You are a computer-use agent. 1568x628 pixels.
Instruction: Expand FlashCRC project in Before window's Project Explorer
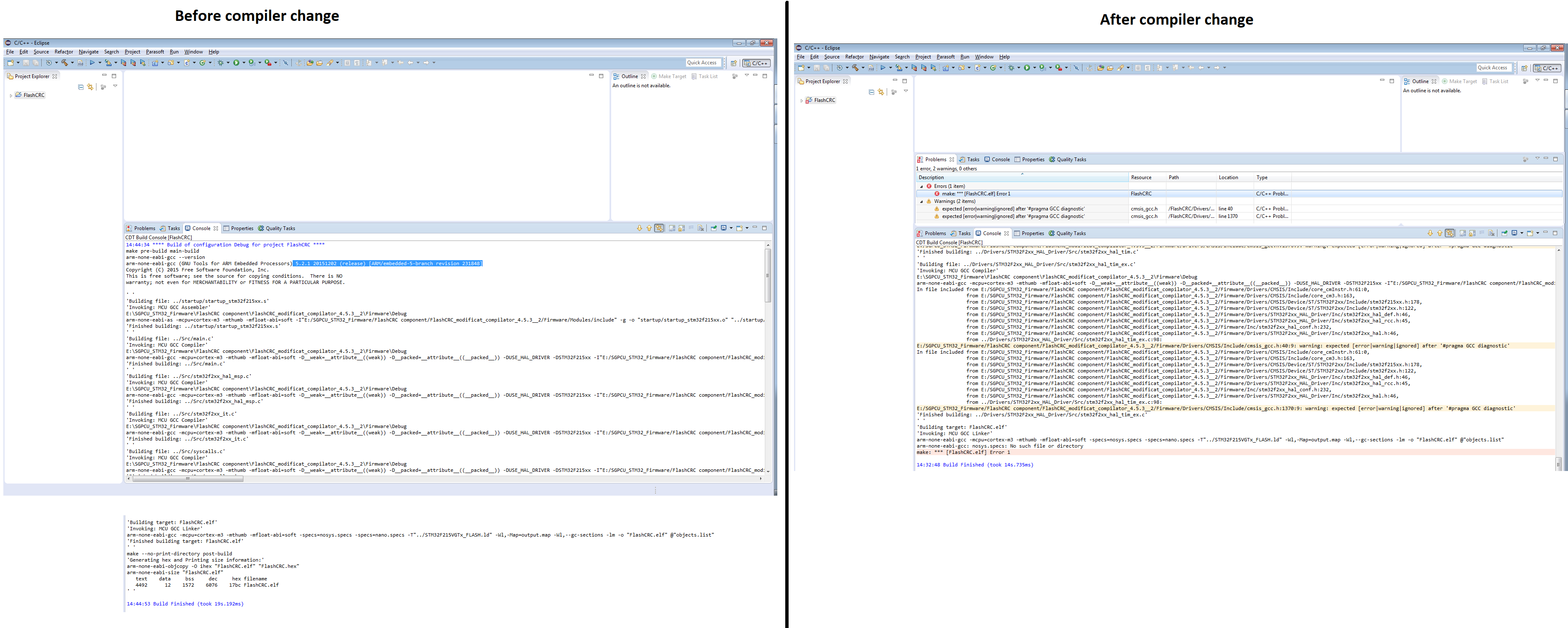pos(11,96)
